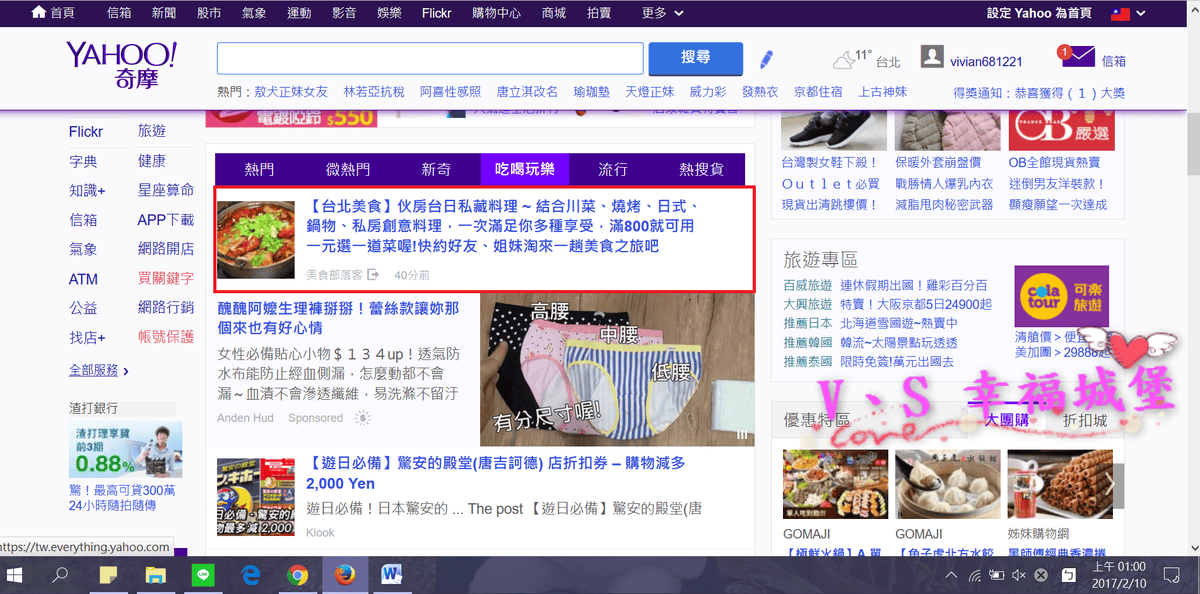This screenshot has height=594, width=1200.
Task: Switch to the 折扣城 deals tab
Action: coord(1085,421)
